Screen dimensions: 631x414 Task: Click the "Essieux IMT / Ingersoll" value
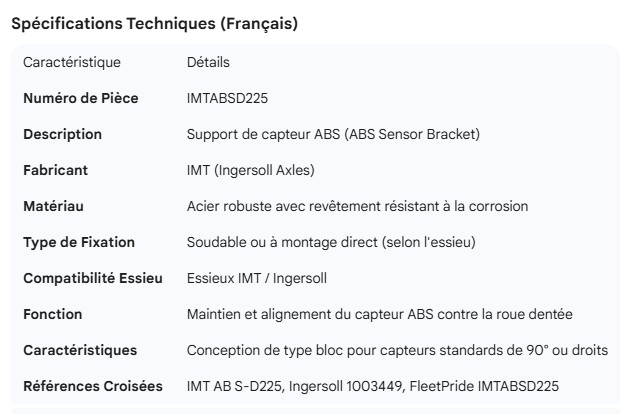coord(257,278)
